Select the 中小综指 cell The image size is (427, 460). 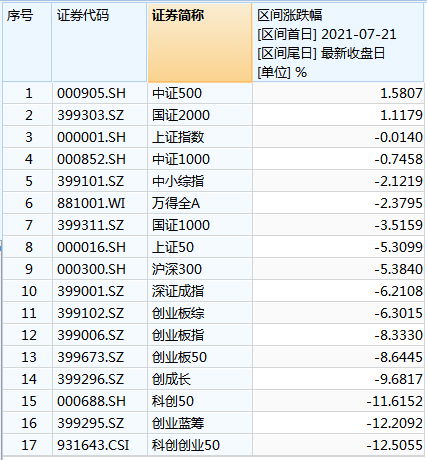click(x=200, y=181)
